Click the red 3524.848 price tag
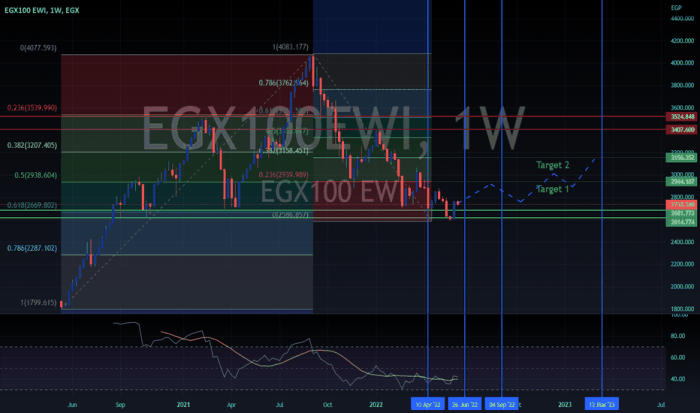This screenshot has width=700, height=413. click(x=681, y=117)
